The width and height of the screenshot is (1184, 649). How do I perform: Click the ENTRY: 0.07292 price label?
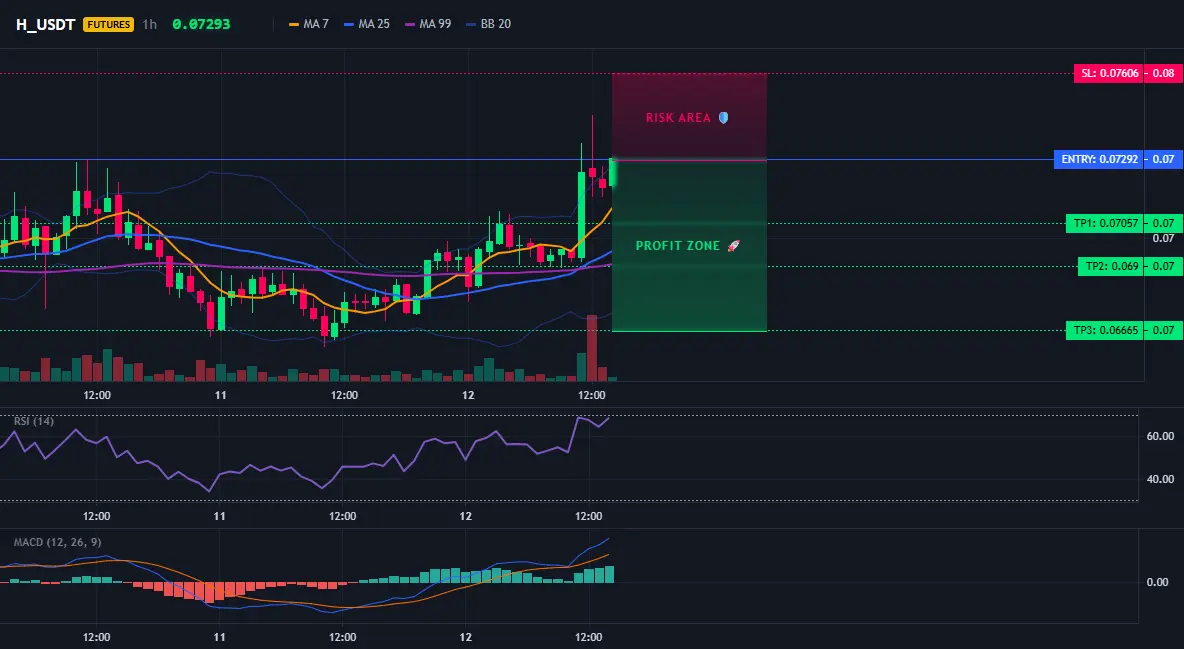[x=1099, y=159]
